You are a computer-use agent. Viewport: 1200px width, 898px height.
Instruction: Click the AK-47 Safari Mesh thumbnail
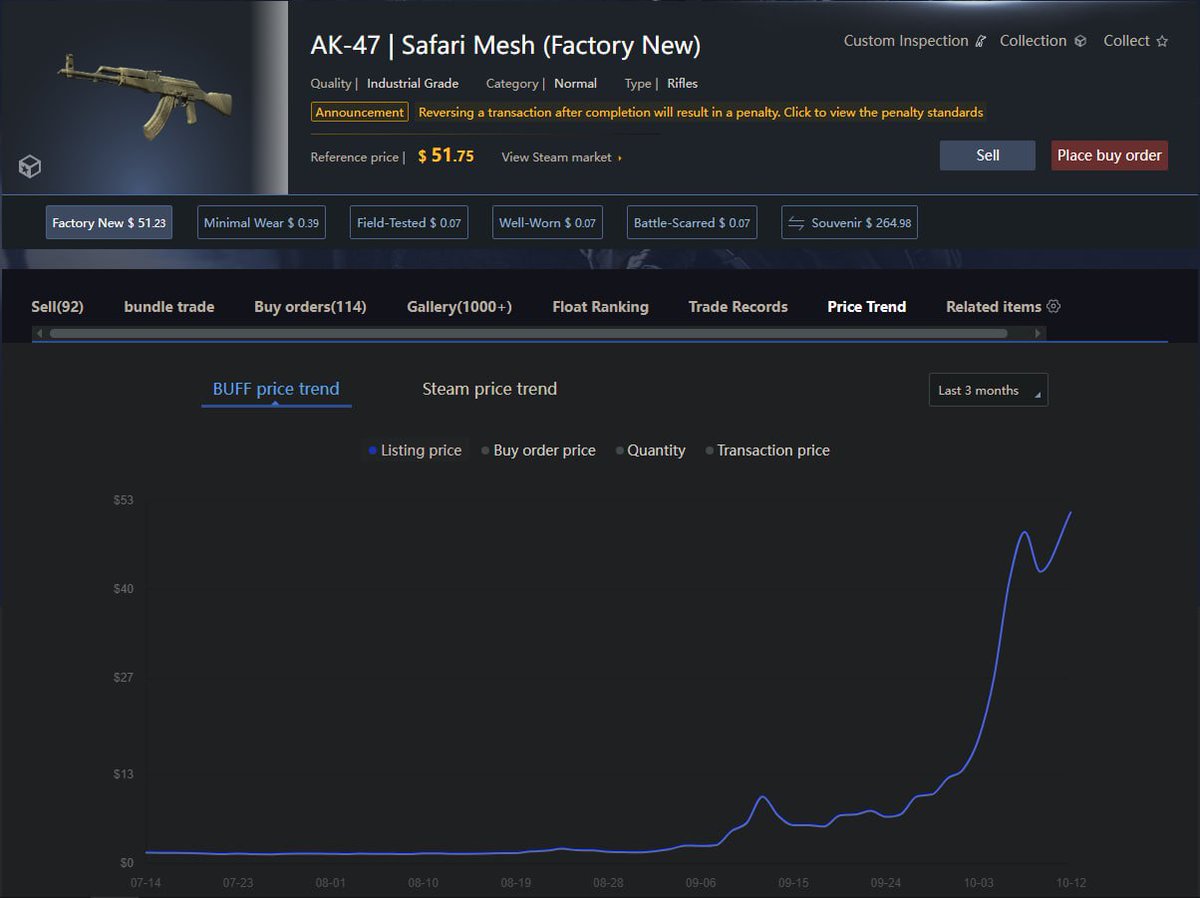pyautogui.click(x=145, y=97)
